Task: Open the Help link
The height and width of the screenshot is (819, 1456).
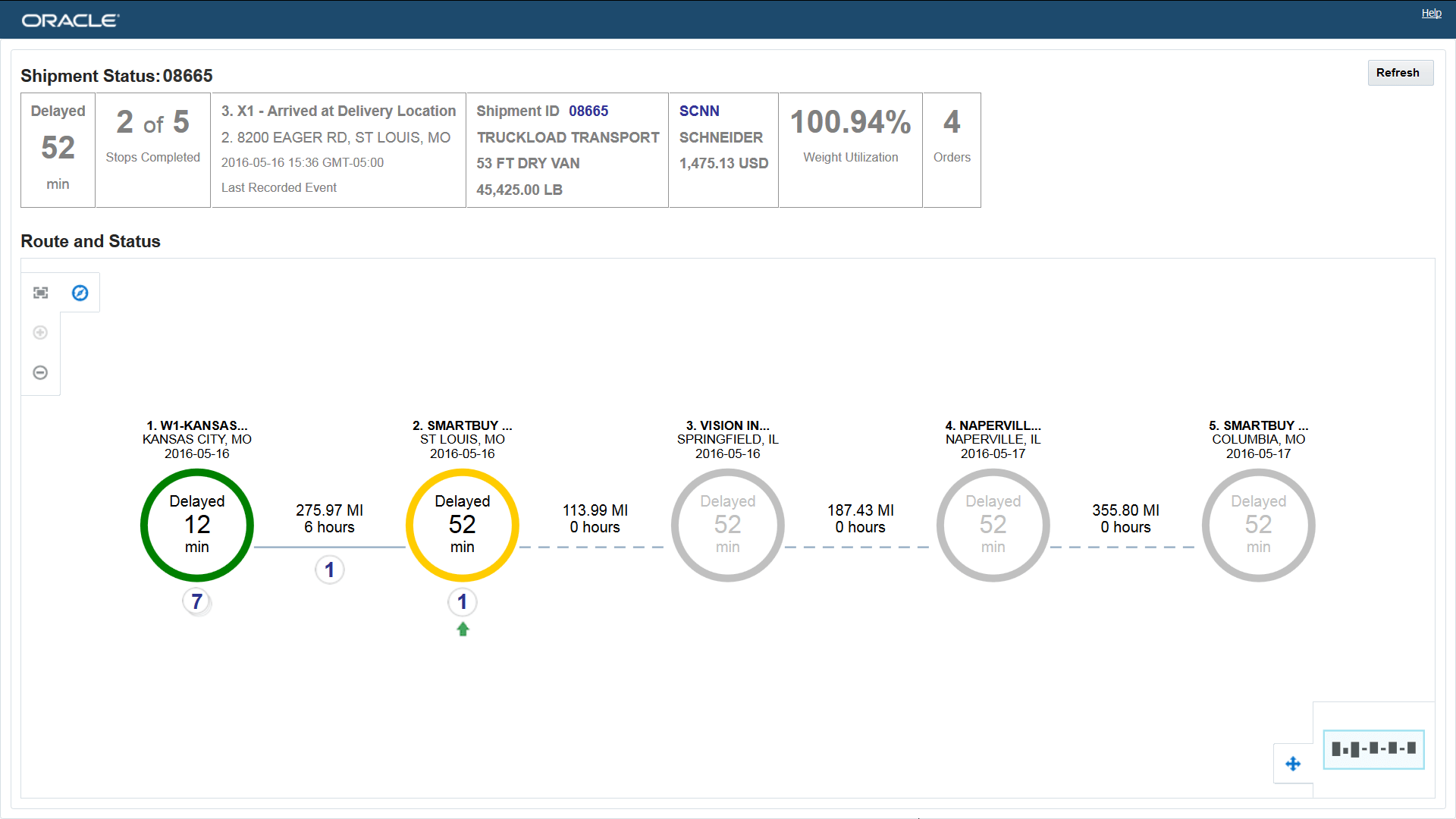Action: coord(1431,13)
